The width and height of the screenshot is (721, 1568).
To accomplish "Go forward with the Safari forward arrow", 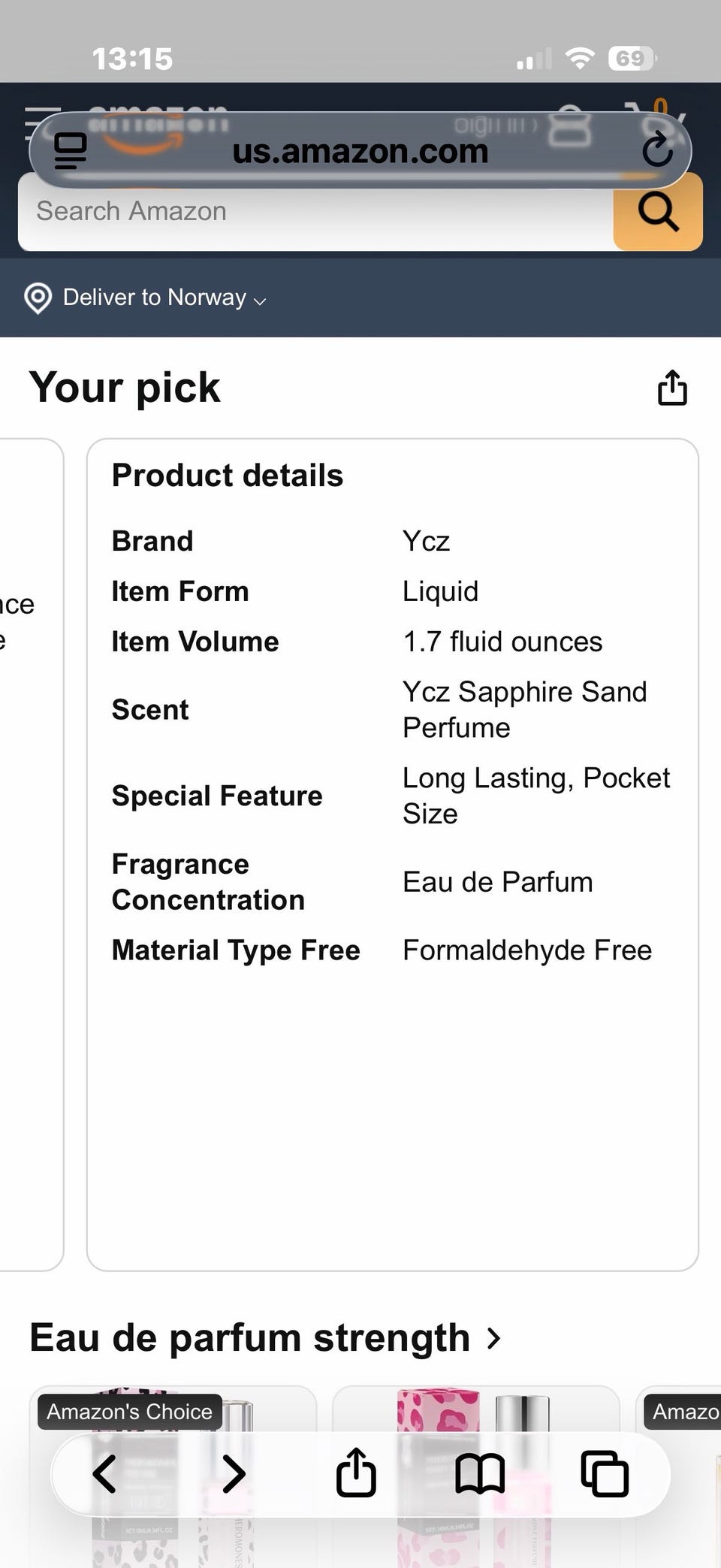I will pyautogui.click(x=234, y=1473).
